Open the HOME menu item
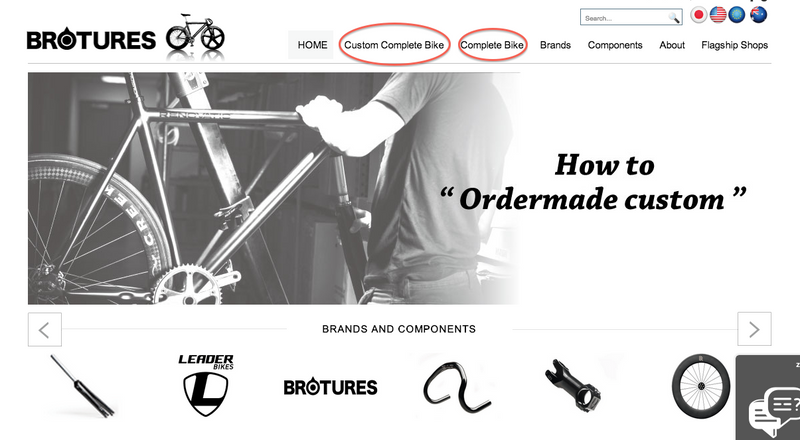This screenshot has height=440, width=800. 312,45
